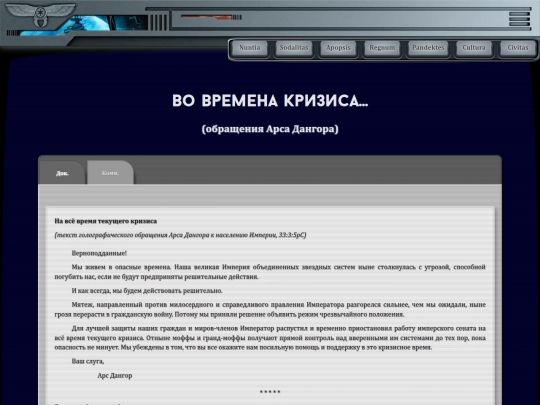Click the line И как всегда, мы будем действовать решительно
The height and width of the screenshot is (405, 540).
click(147, 291)
